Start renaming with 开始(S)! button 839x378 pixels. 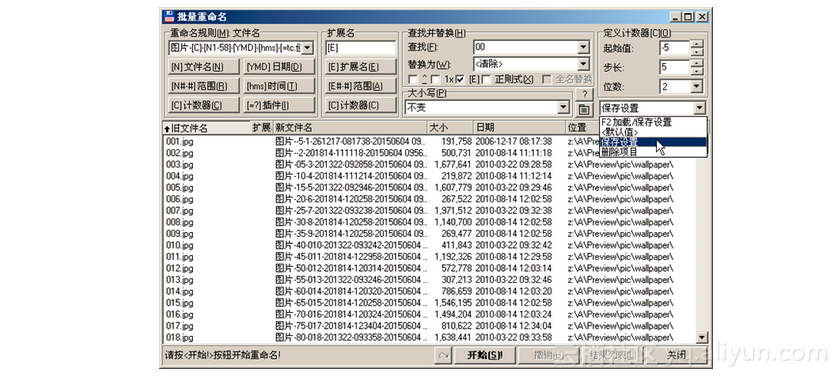click(x=484, y=355)
